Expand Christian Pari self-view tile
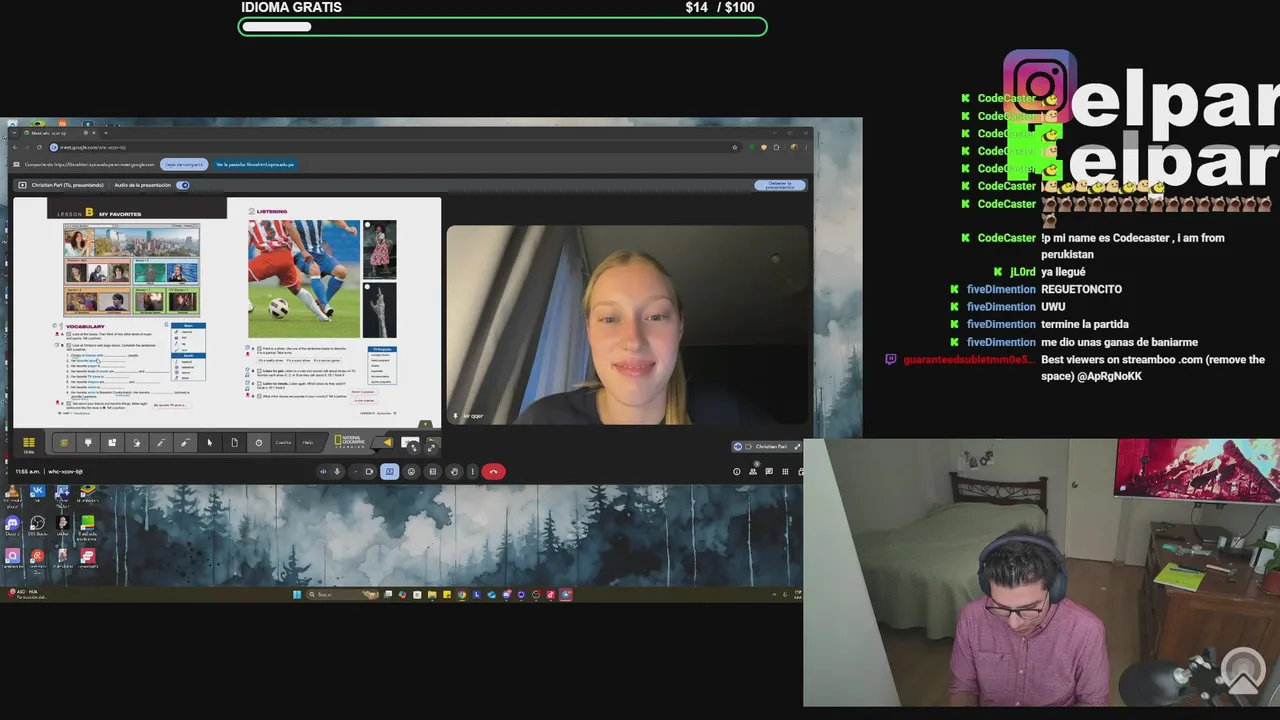The image size is (1280, 720). [x=797, y=446]
